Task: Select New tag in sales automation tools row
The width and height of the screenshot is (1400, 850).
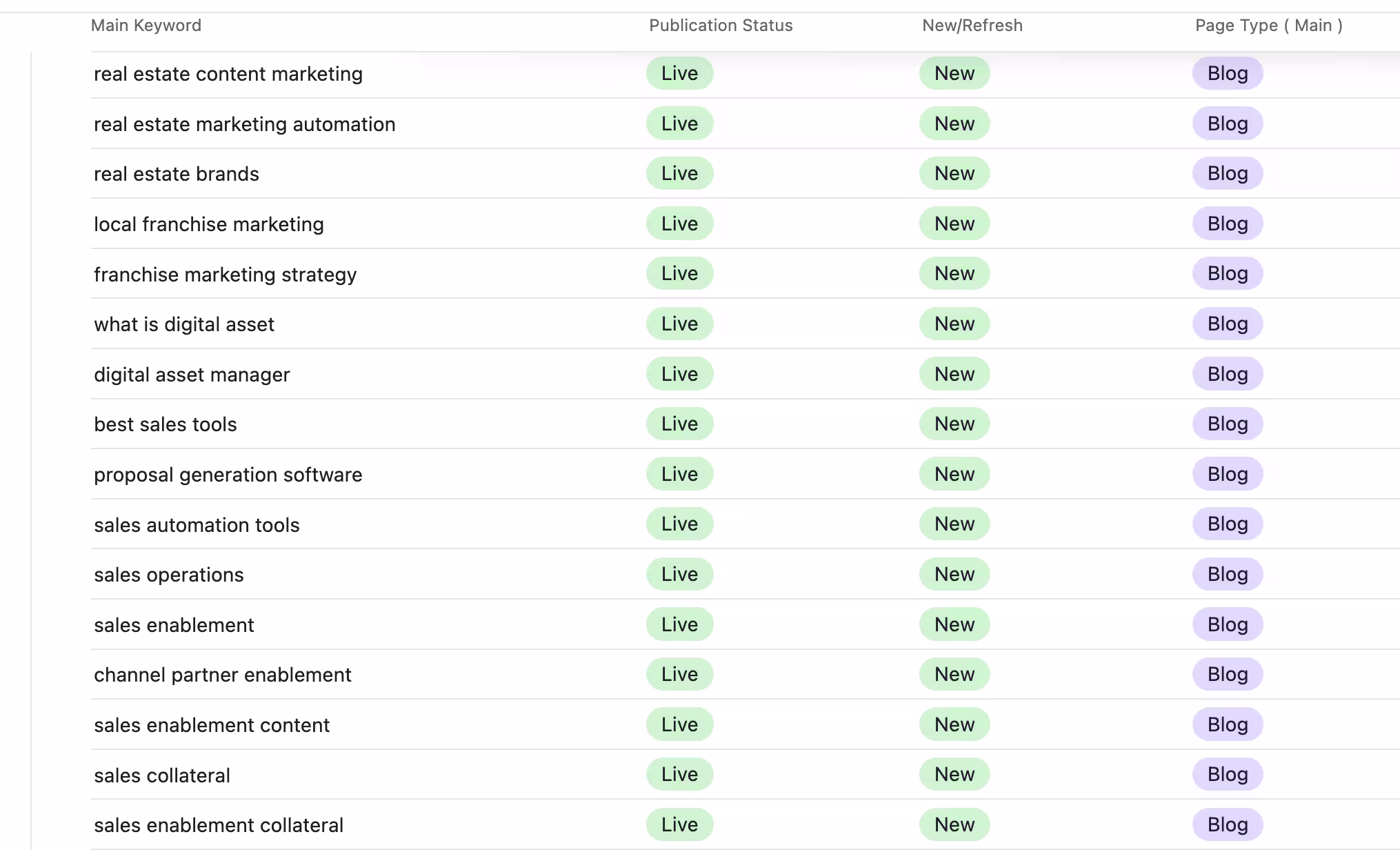Action: (954, 524)
